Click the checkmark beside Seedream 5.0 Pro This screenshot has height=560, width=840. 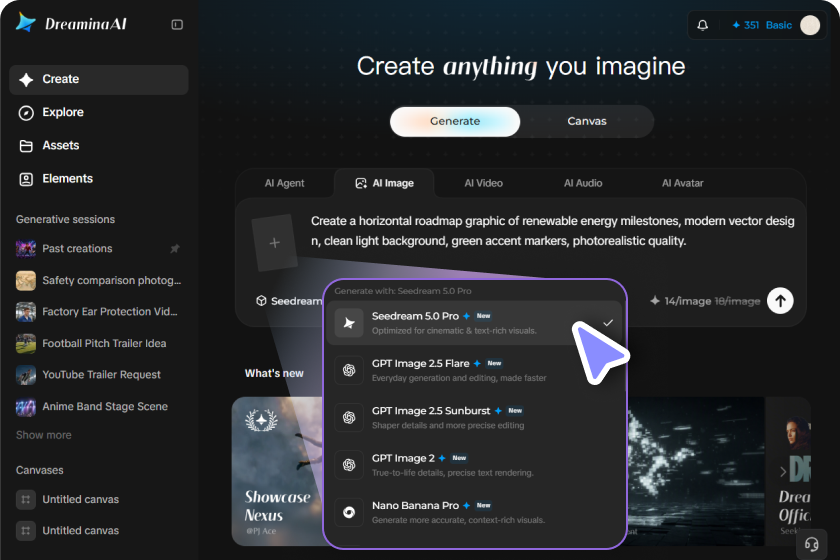pos(608,323)
